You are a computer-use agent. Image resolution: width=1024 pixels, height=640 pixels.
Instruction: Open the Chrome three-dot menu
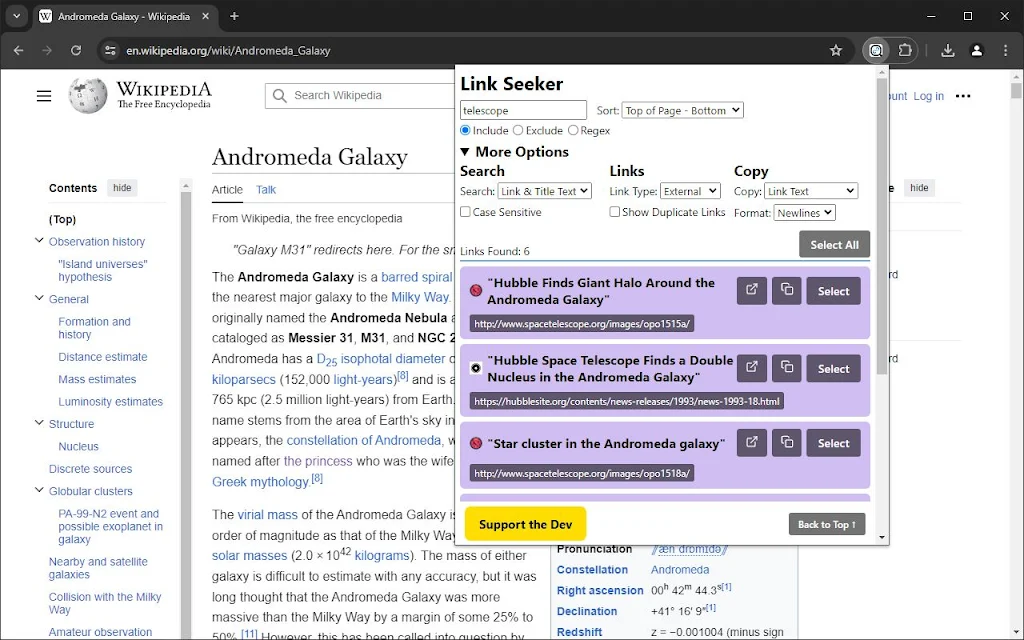pyautogui.click(x=1005, y=50)
